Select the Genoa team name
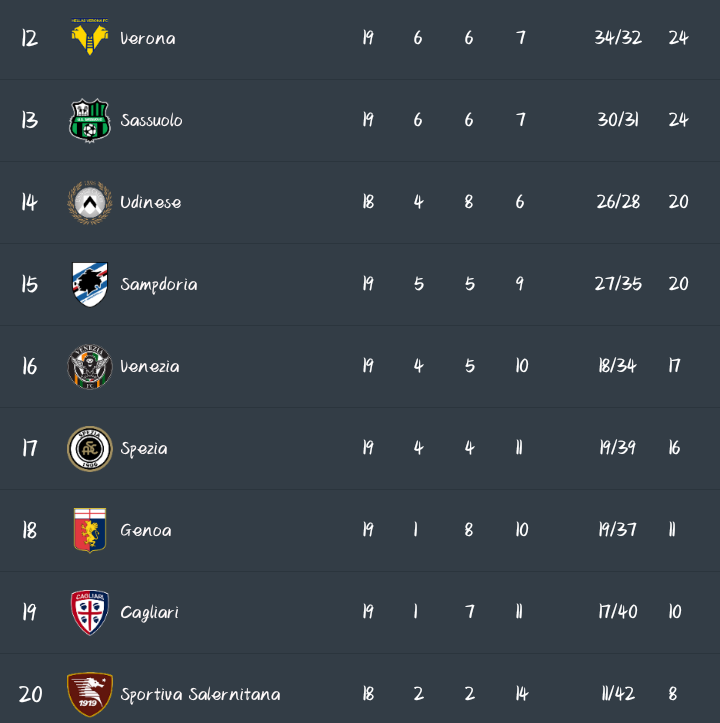Screen dimensions: 720x723 click(x=146, y=531)
